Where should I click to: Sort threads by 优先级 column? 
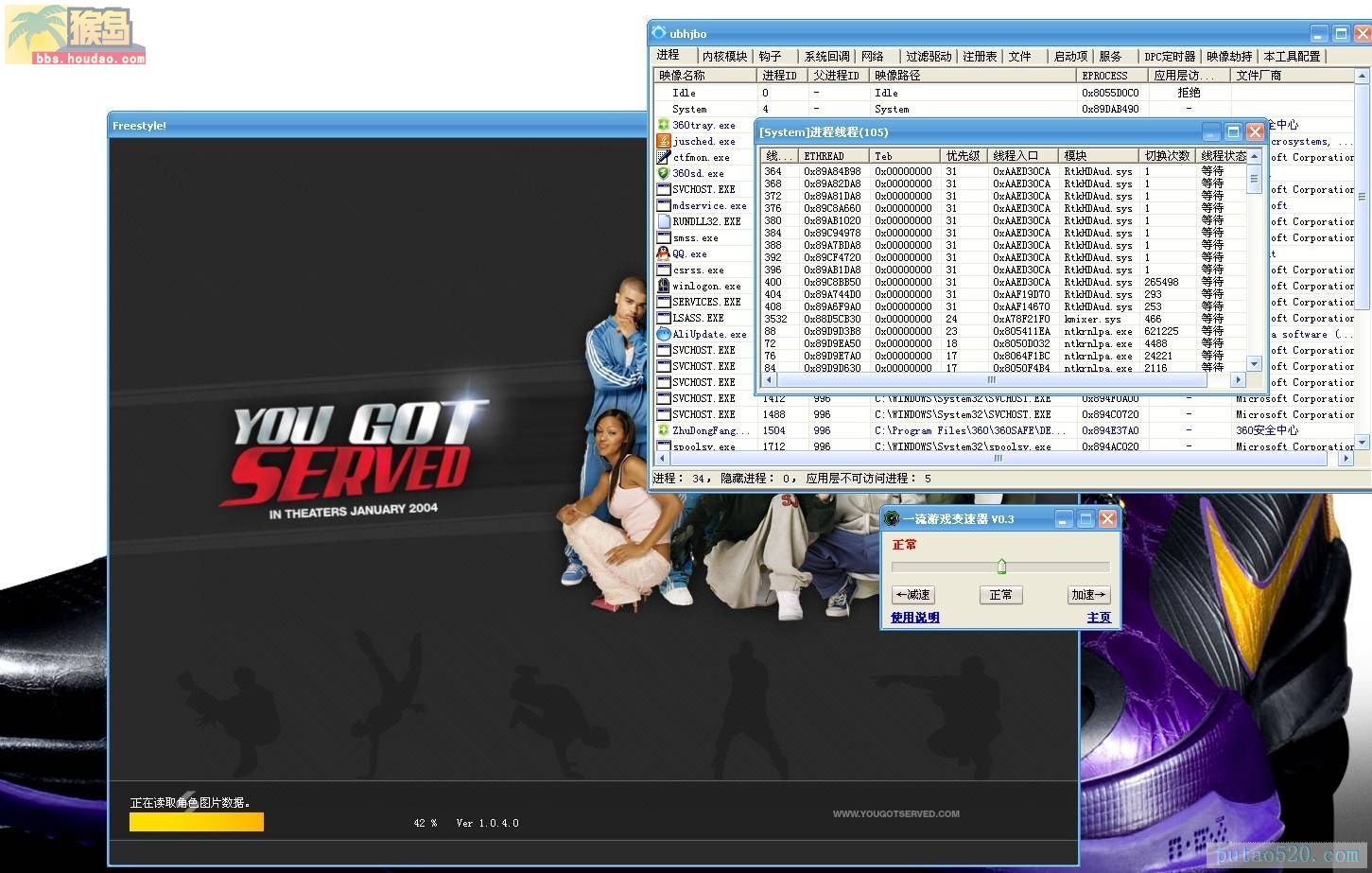(964, 155)
